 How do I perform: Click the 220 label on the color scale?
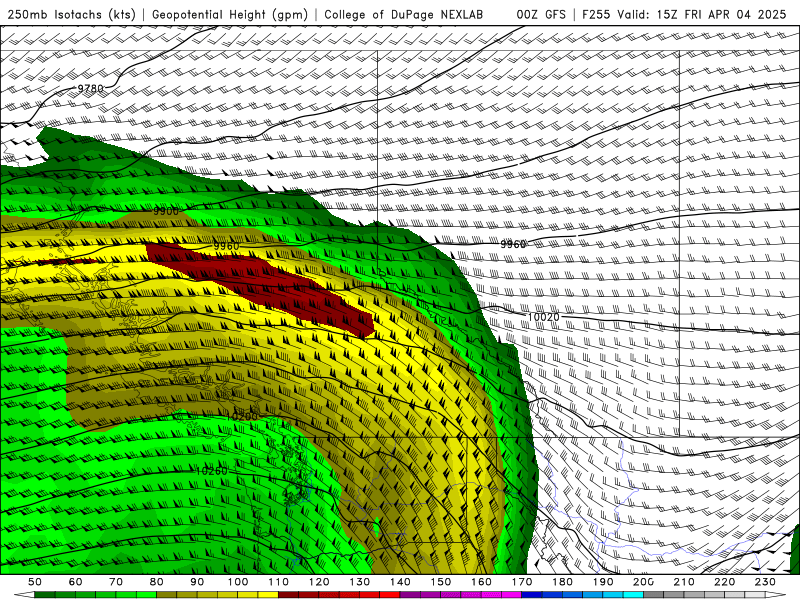(x=724, y=582)
